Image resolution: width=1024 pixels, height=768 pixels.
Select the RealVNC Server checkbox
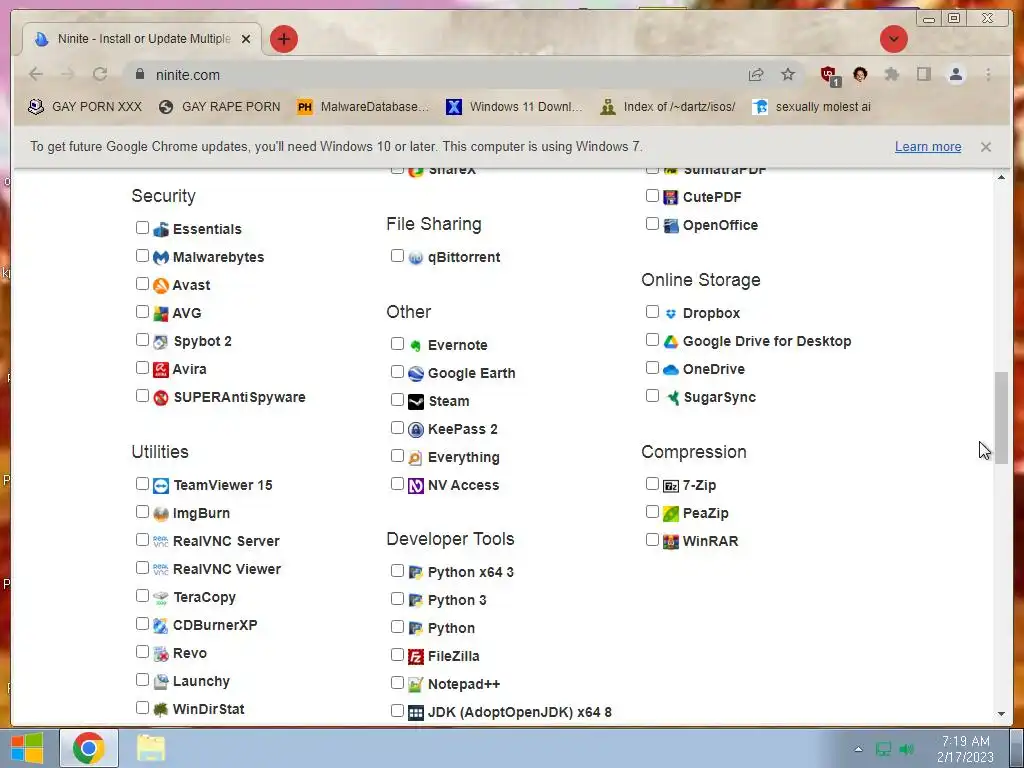coord(142,539)
